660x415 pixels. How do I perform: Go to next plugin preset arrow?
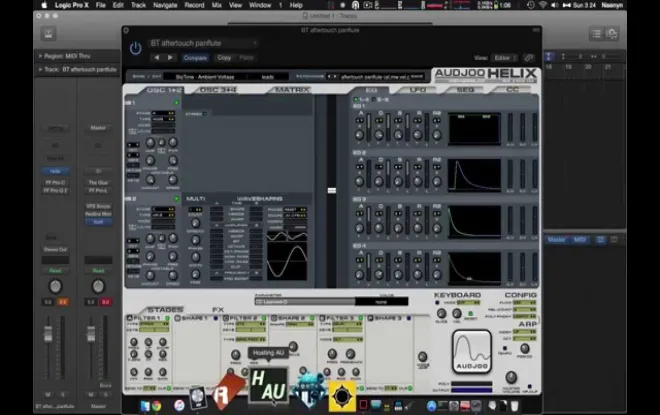[170, 58]
